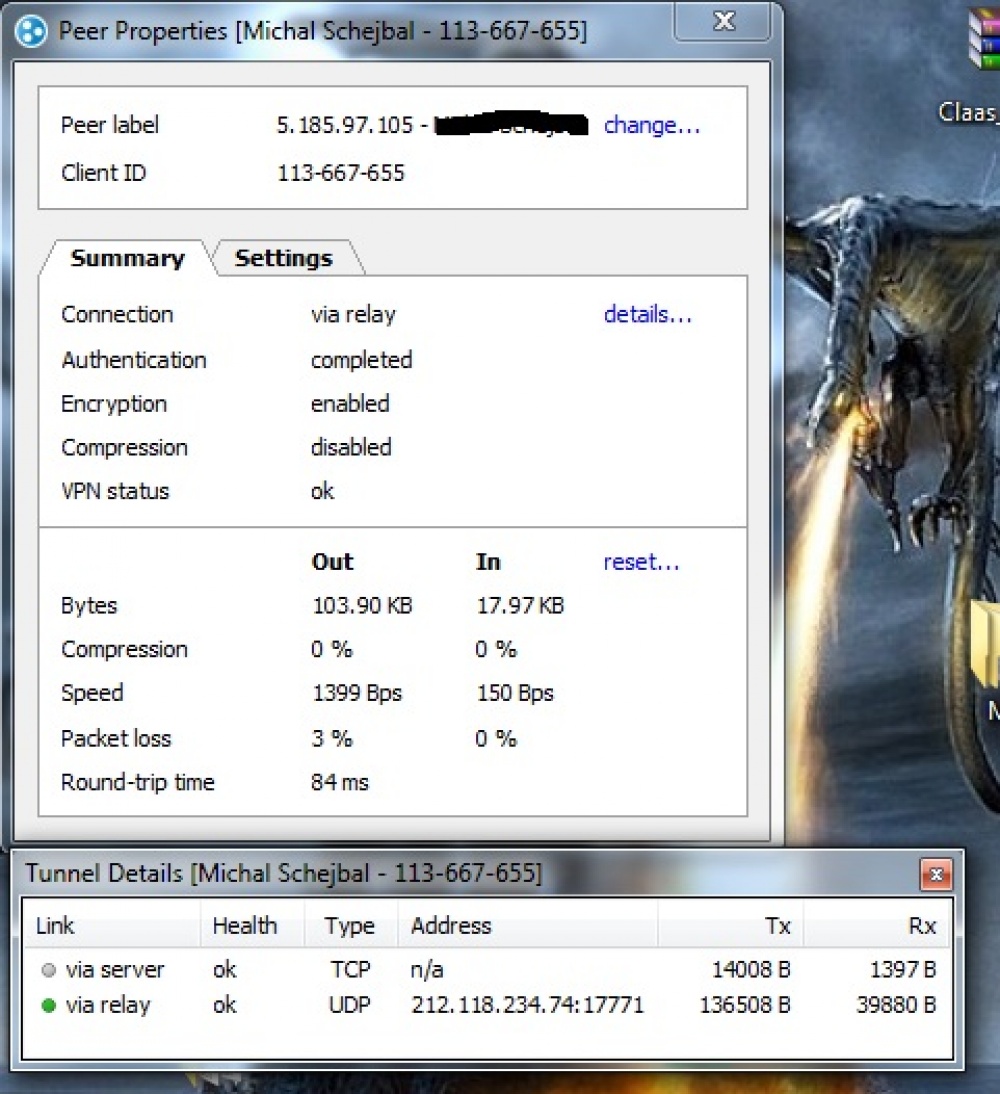This screenshot has width=1000, height=1094.
Task: Switch to the Settings tab
Action: point(284,258)
